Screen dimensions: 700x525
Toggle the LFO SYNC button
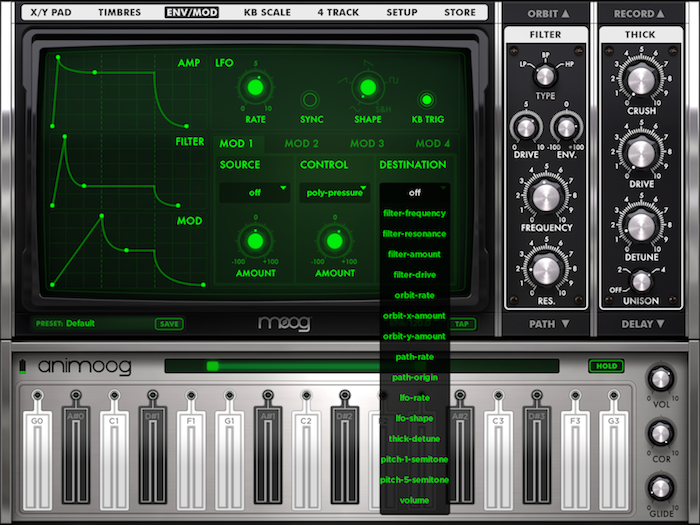(310, 100)
